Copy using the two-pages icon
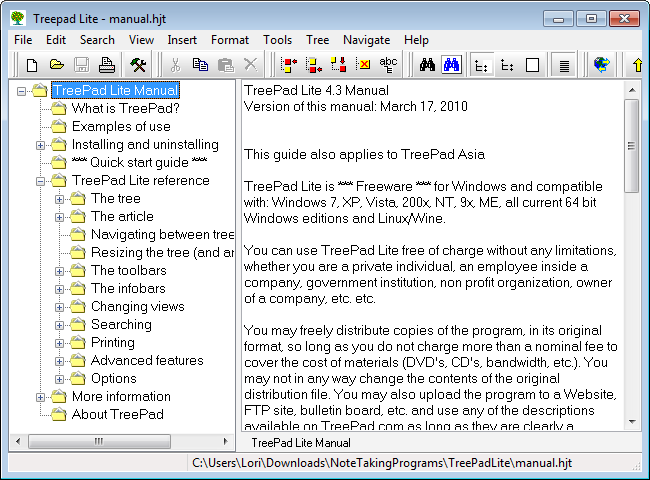The image size is (650, 480). click(201, 65)
